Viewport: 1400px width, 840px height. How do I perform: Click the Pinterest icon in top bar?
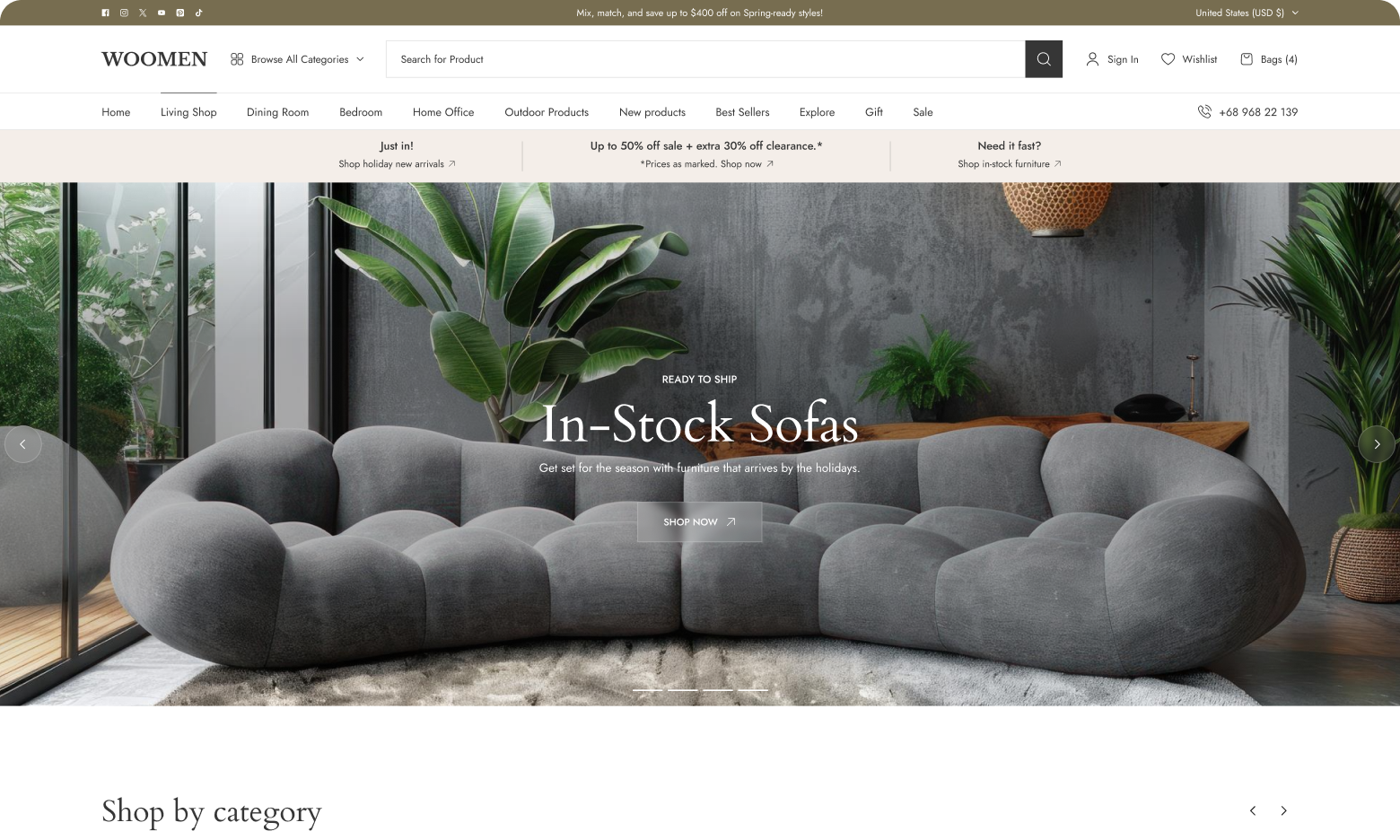tap(180, 13)
